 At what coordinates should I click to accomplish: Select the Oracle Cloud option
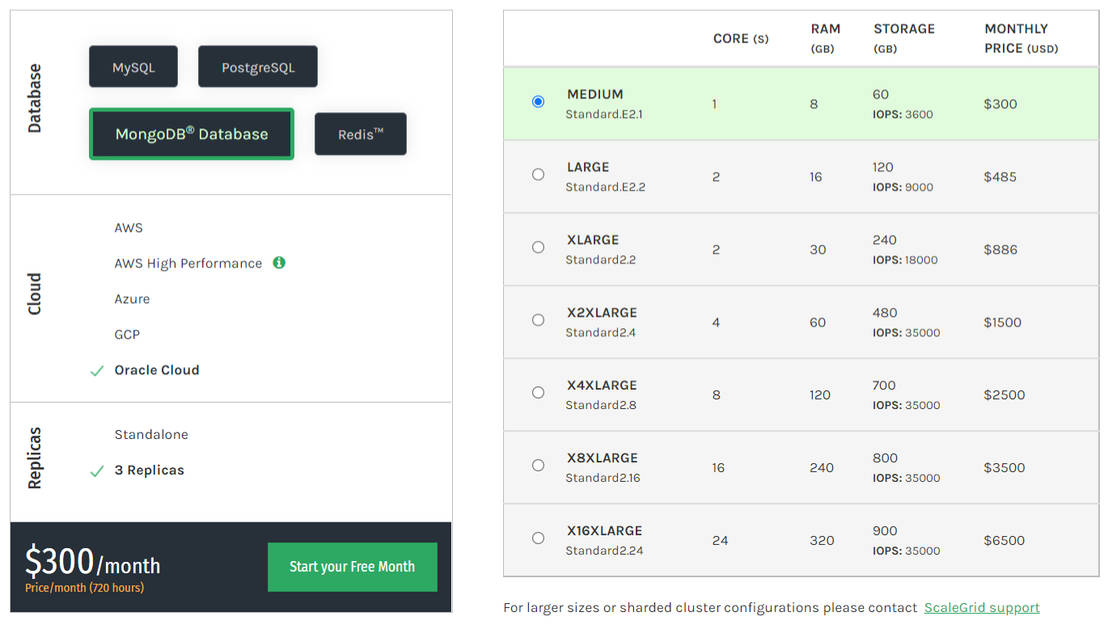[x=156, y=370]
